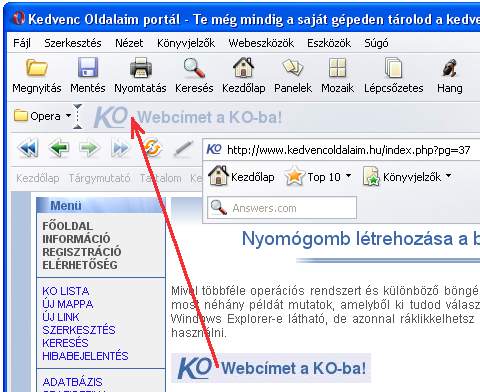Go back with the green left arrow
The height and width of the screenshot is (392, 480).
(59, 148)
